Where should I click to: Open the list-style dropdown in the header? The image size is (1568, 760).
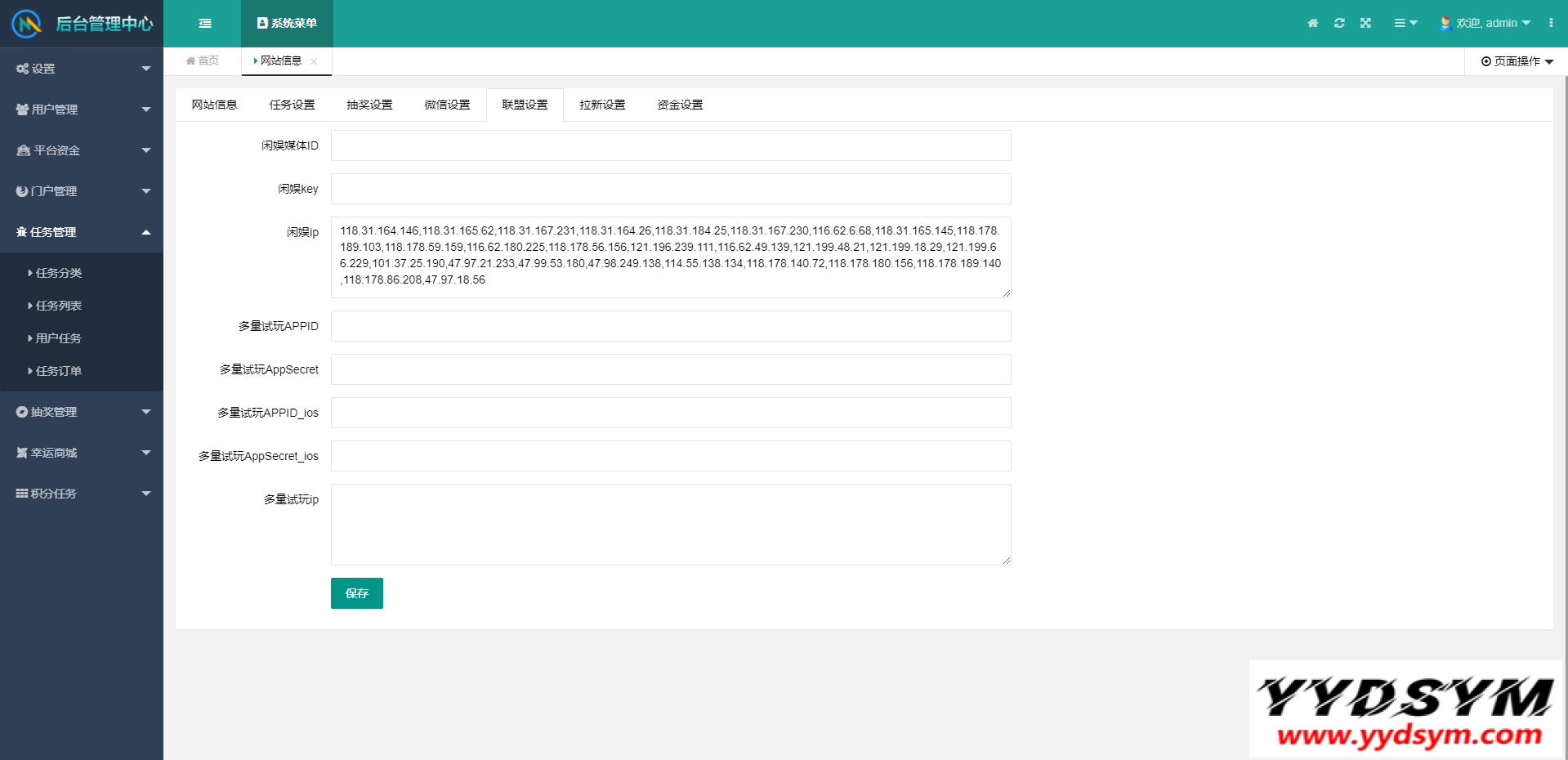(x=1405, y=24)
